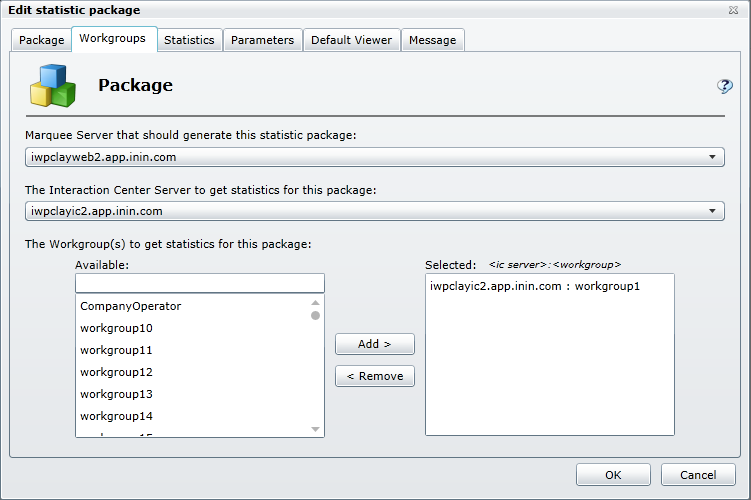Image resolution: width=751 pixels, height=500 pixels.
Task: Click the help question mark icon
Action: [725, 87]
